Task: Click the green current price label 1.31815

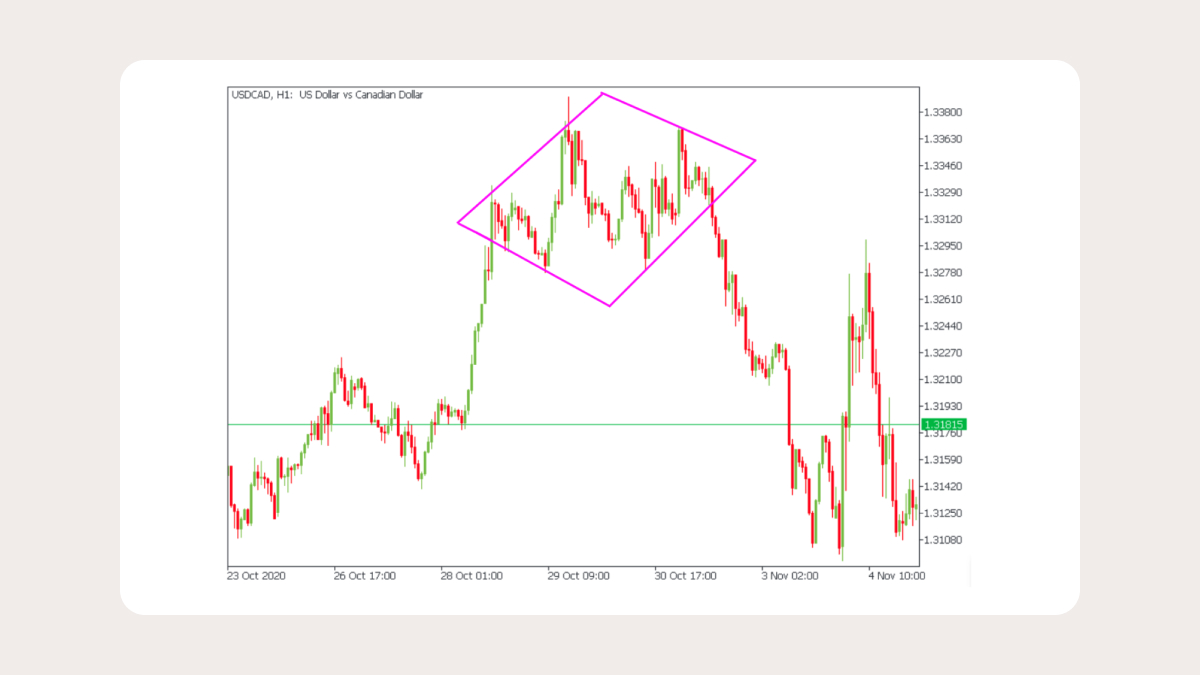Action: 945,424
